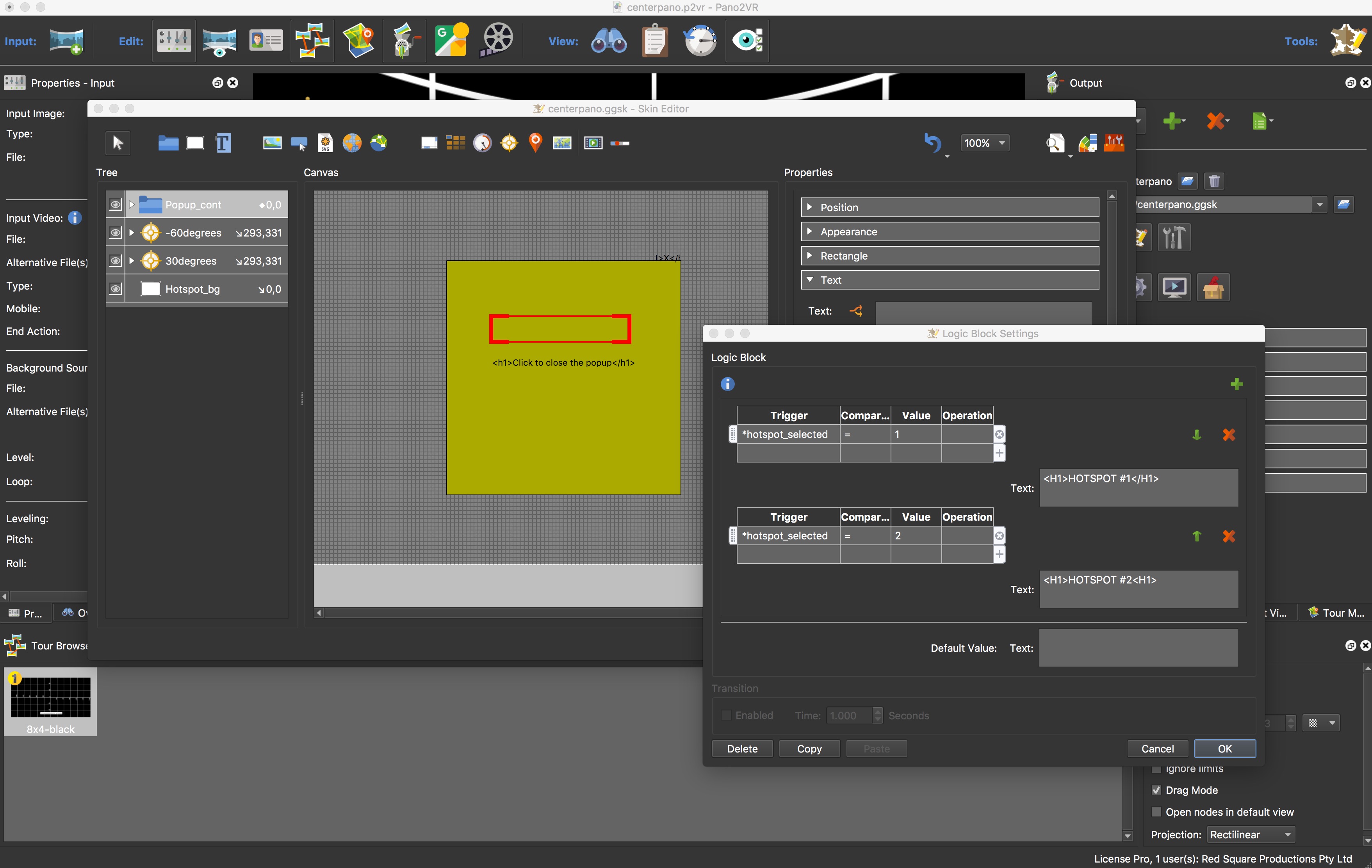Add a container folder element in Skin Editor
Image resolution: width=1372 pixels, height=868 pixels.
[168, 143]
